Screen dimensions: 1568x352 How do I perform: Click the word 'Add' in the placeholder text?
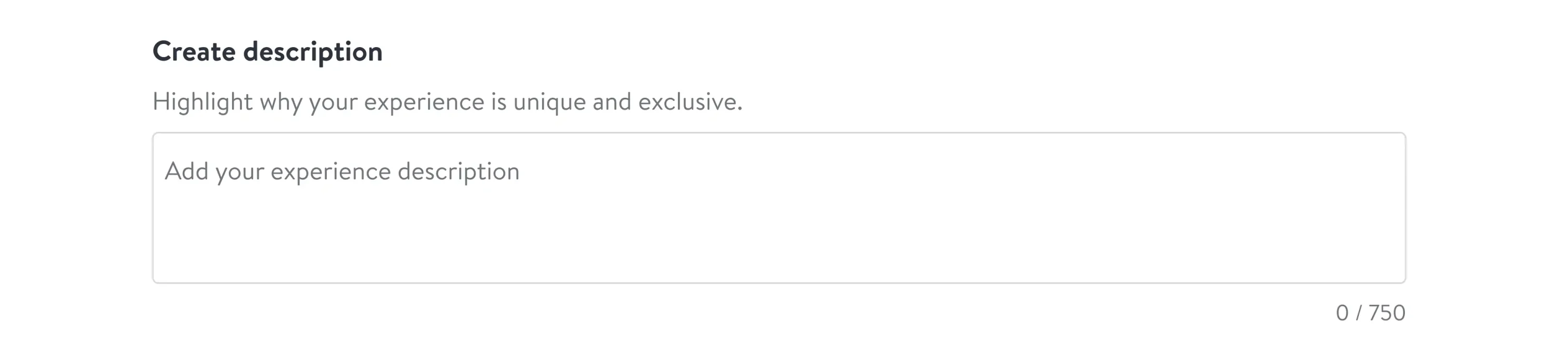(186, 171)
